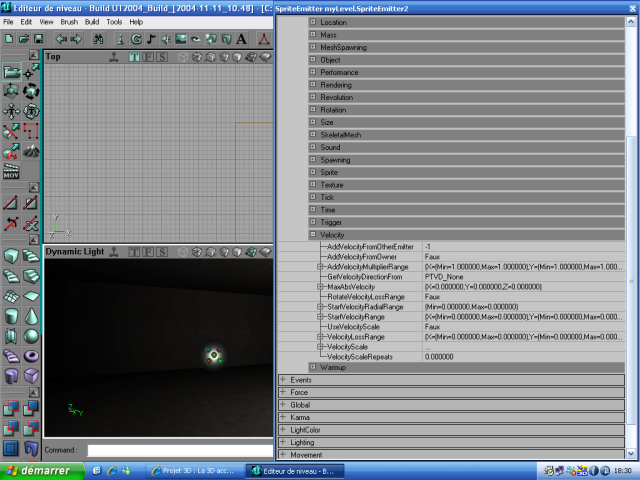Open the Build menu
Viewport: 640px width, 480px height.
[x=92, y=21]
